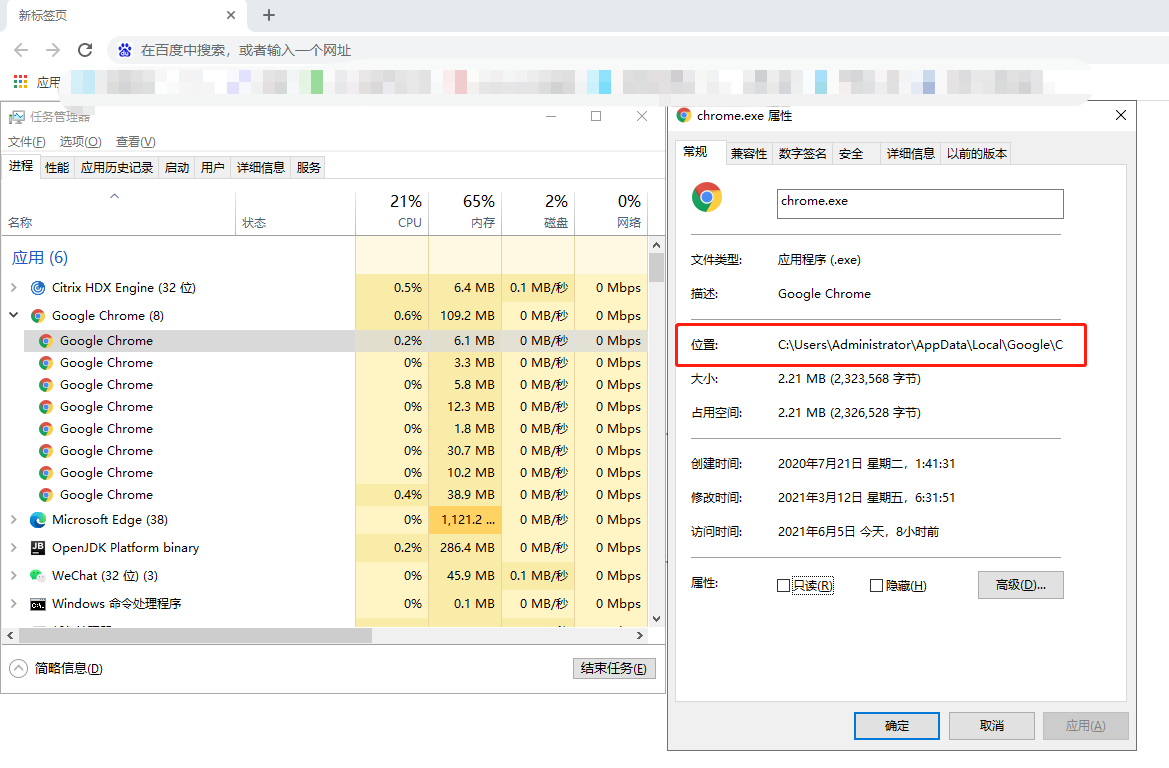Click the Baidu search icon in address bar

(x=125, y=49)
